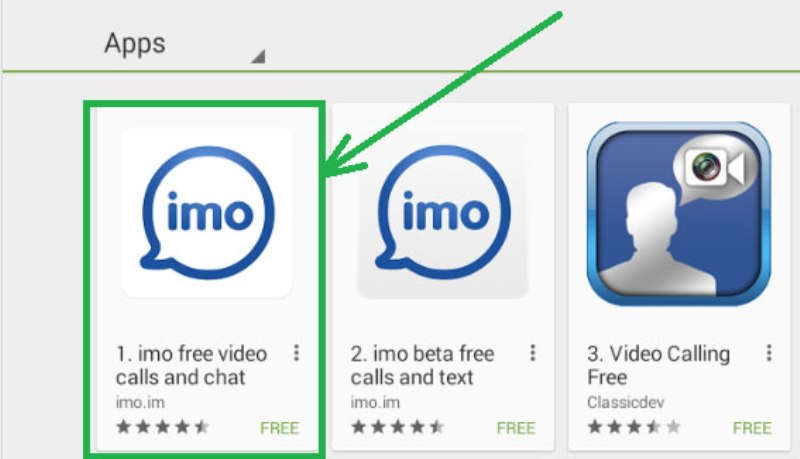This screenshot has height=459, width=800.
Task: Click star rating of imo free video calls
Action: click(163, 426)
